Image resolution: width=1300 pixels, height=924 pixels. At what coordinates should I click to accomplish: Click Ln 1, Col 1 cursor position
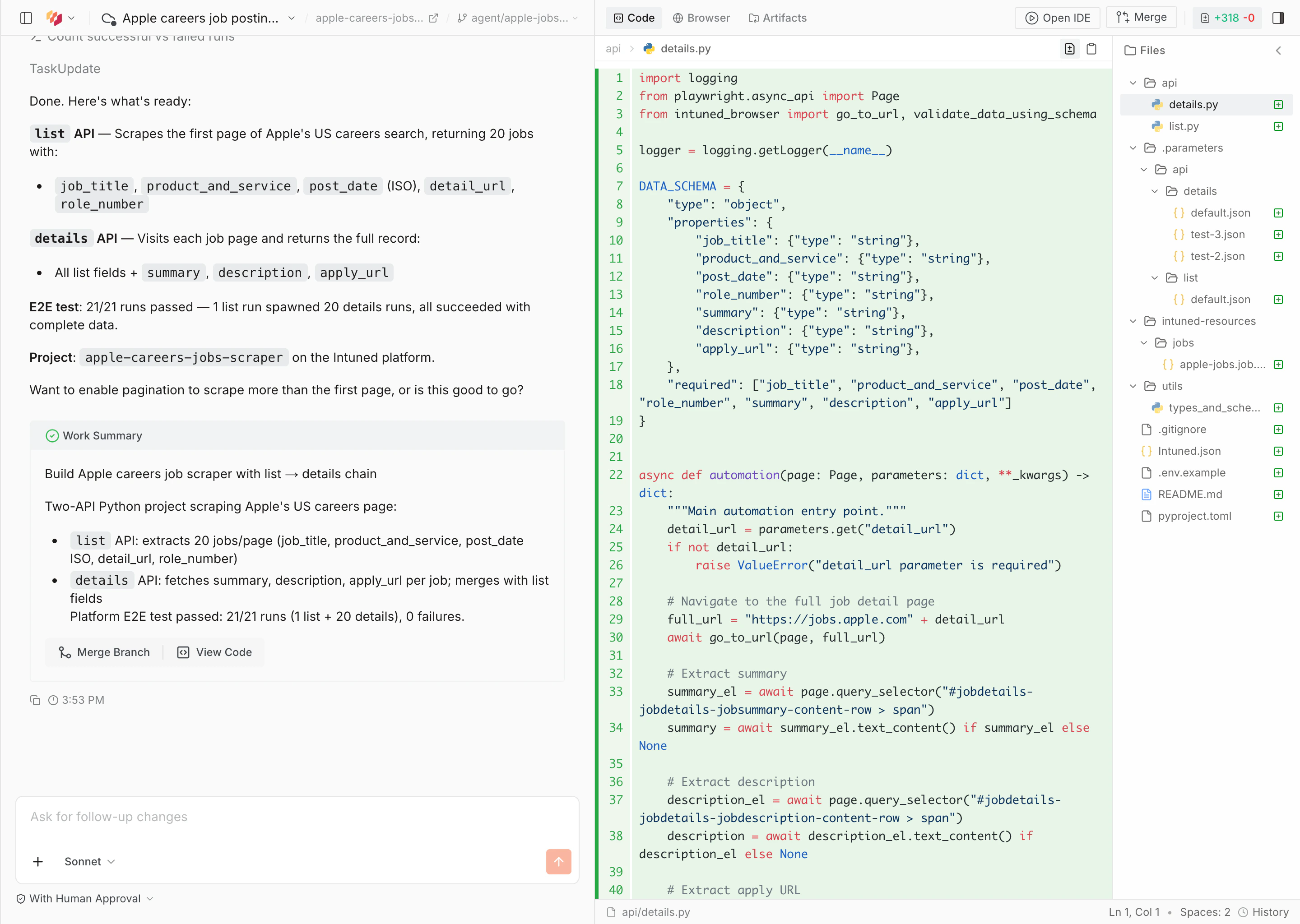coord(1134,912)
